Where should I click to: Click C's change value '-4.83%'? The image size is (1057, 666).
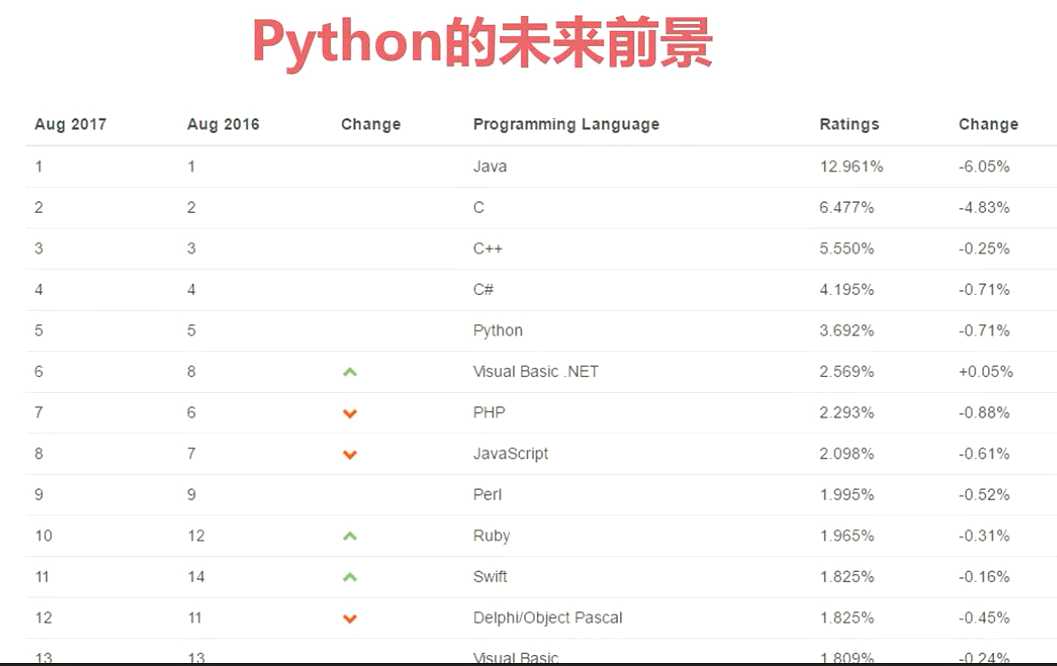984,208
